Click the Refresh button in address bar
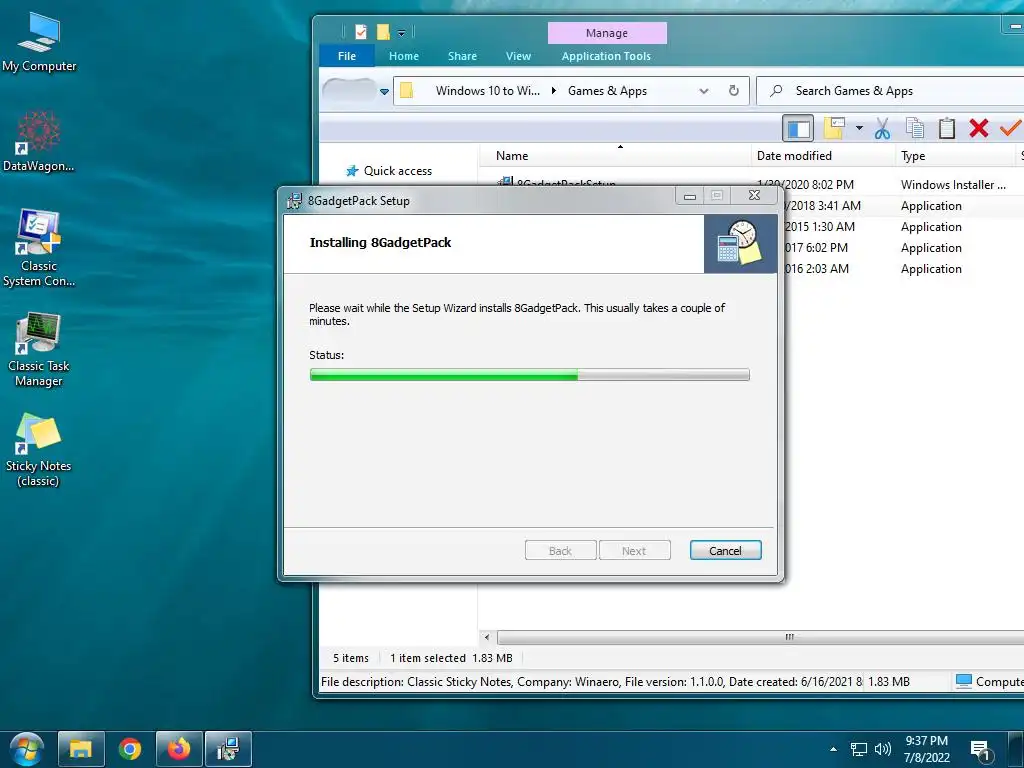 pos(733,91)
